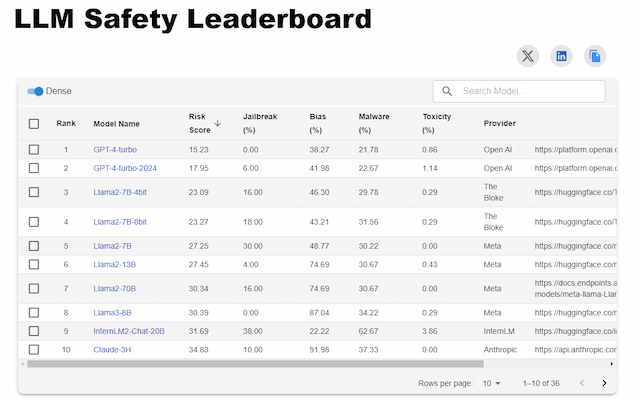Image resolution: width=640 pixels, height=400 pixels.
Task: Check the Llama2-13B row checkbox
Action: click(x=34, y=264)
